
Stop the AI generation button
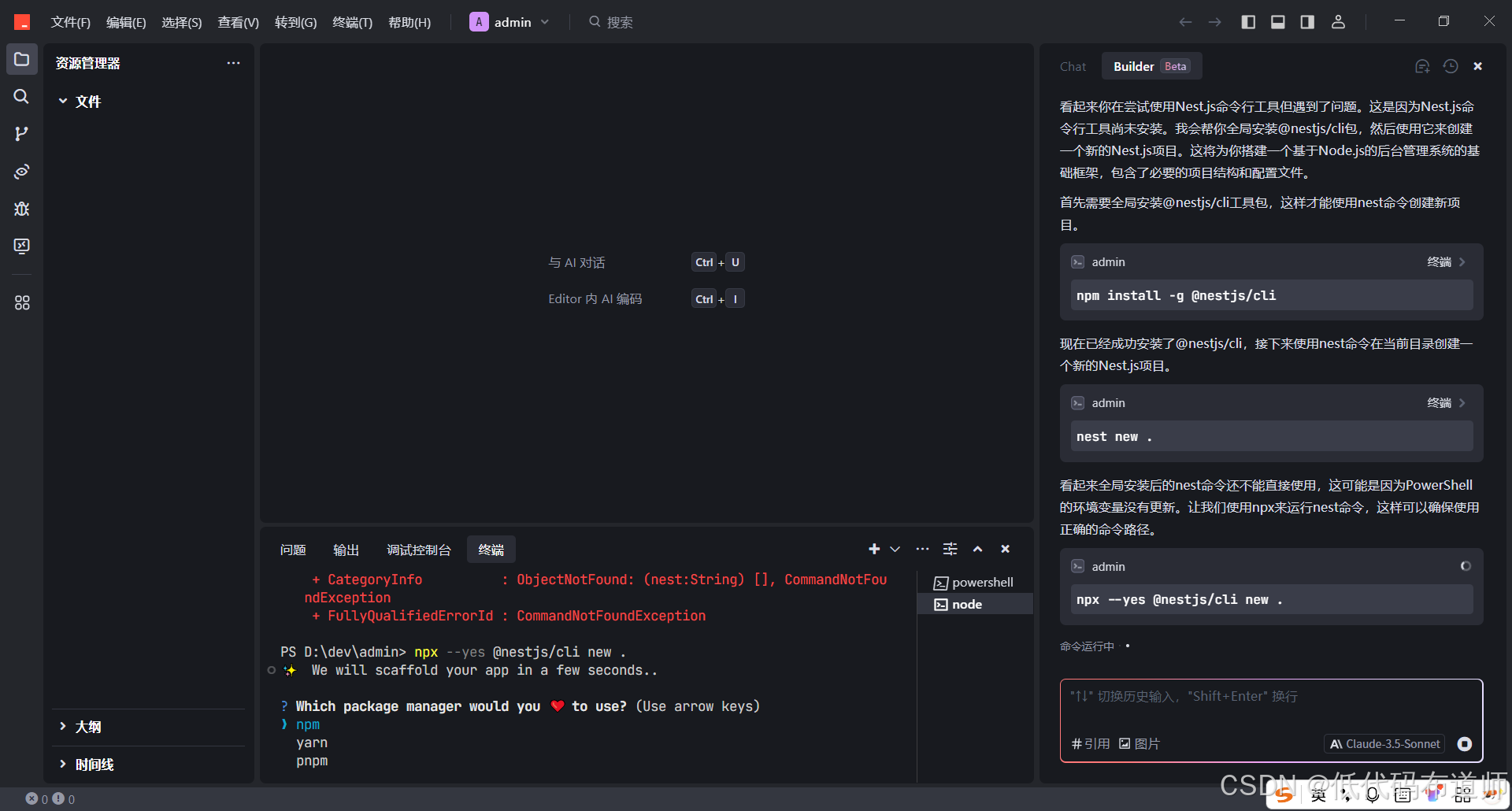[1465, 744]
